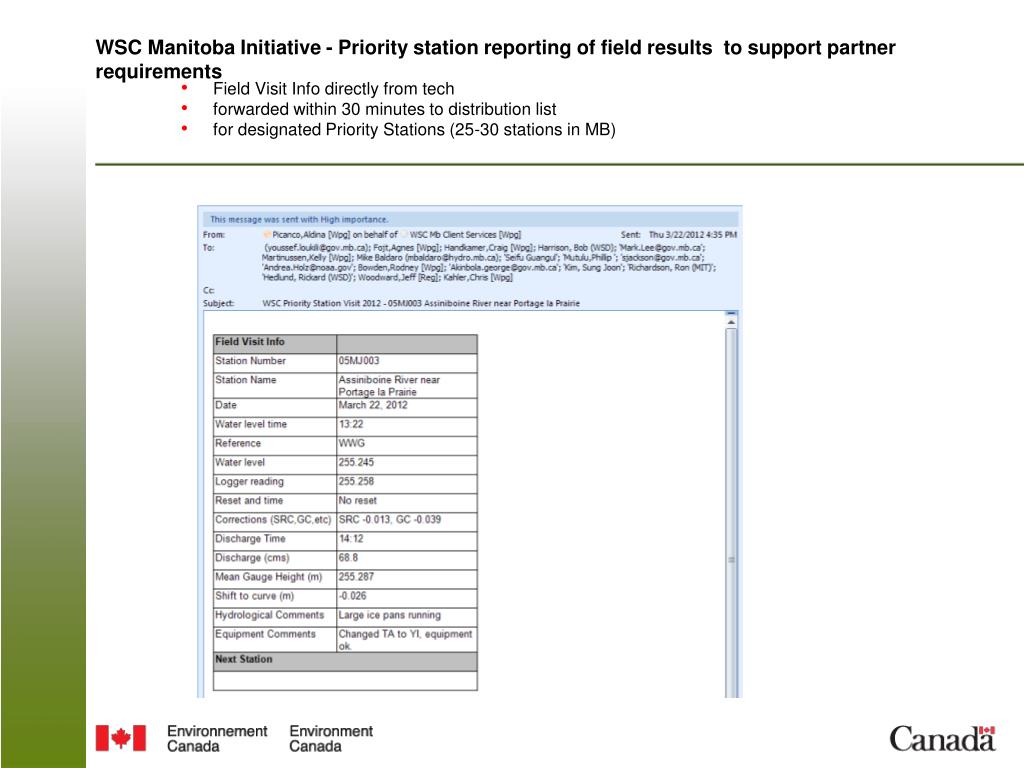Click mean gauge height value 255.287
This screenshot has height=768, width=1024.
pyautogui.click(x=407, y=578)
